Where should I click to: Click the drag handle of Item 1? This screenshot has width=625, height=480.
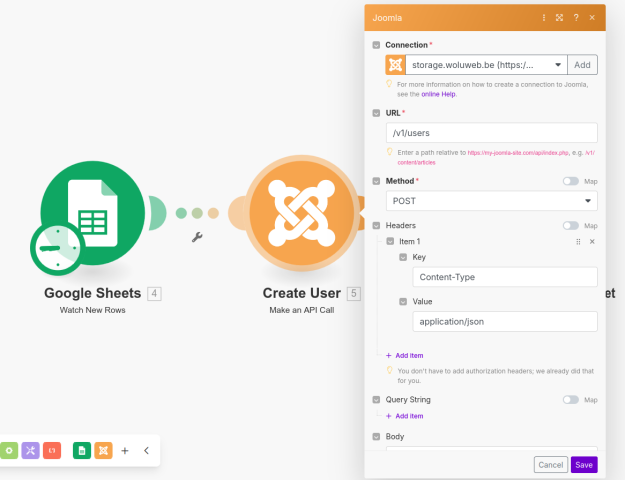click(578, 242)
